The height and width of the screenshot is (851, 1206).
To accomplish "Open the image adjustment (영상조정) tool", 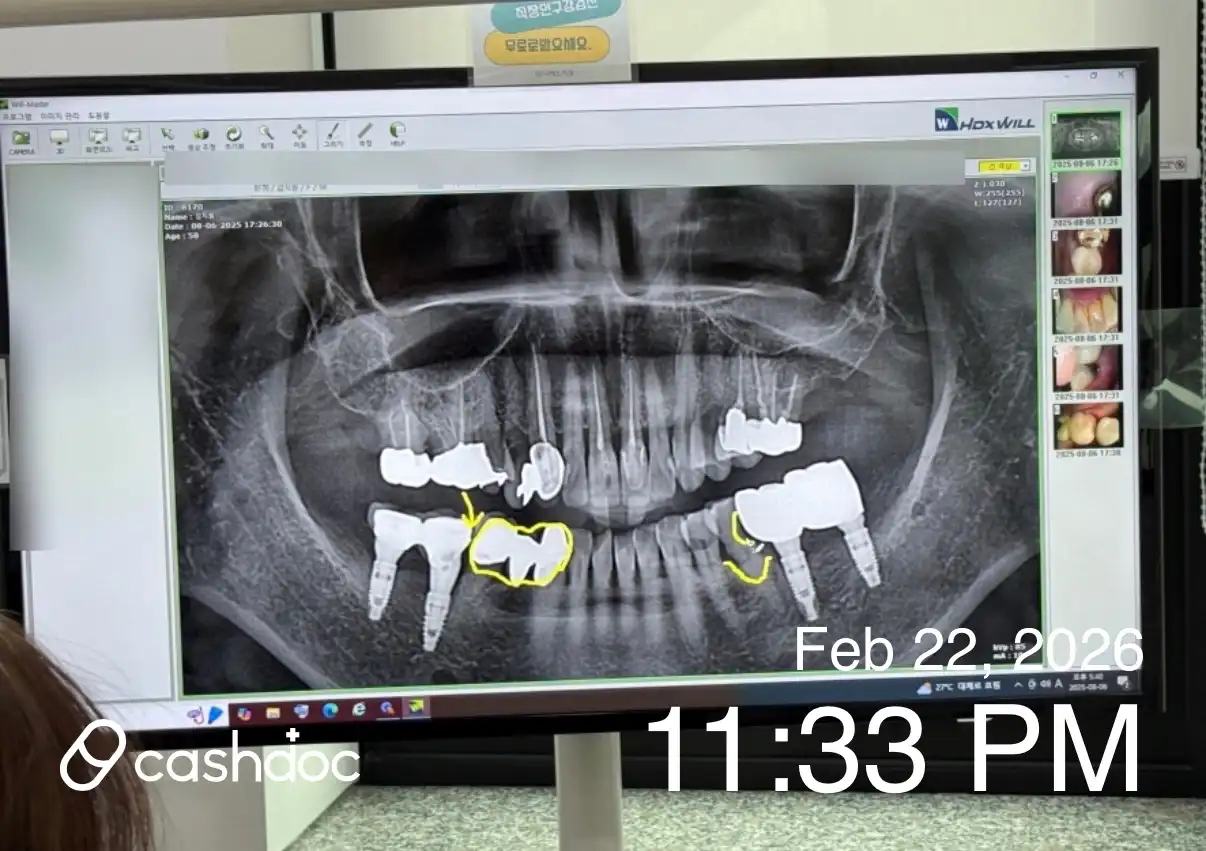I will 201,136.
